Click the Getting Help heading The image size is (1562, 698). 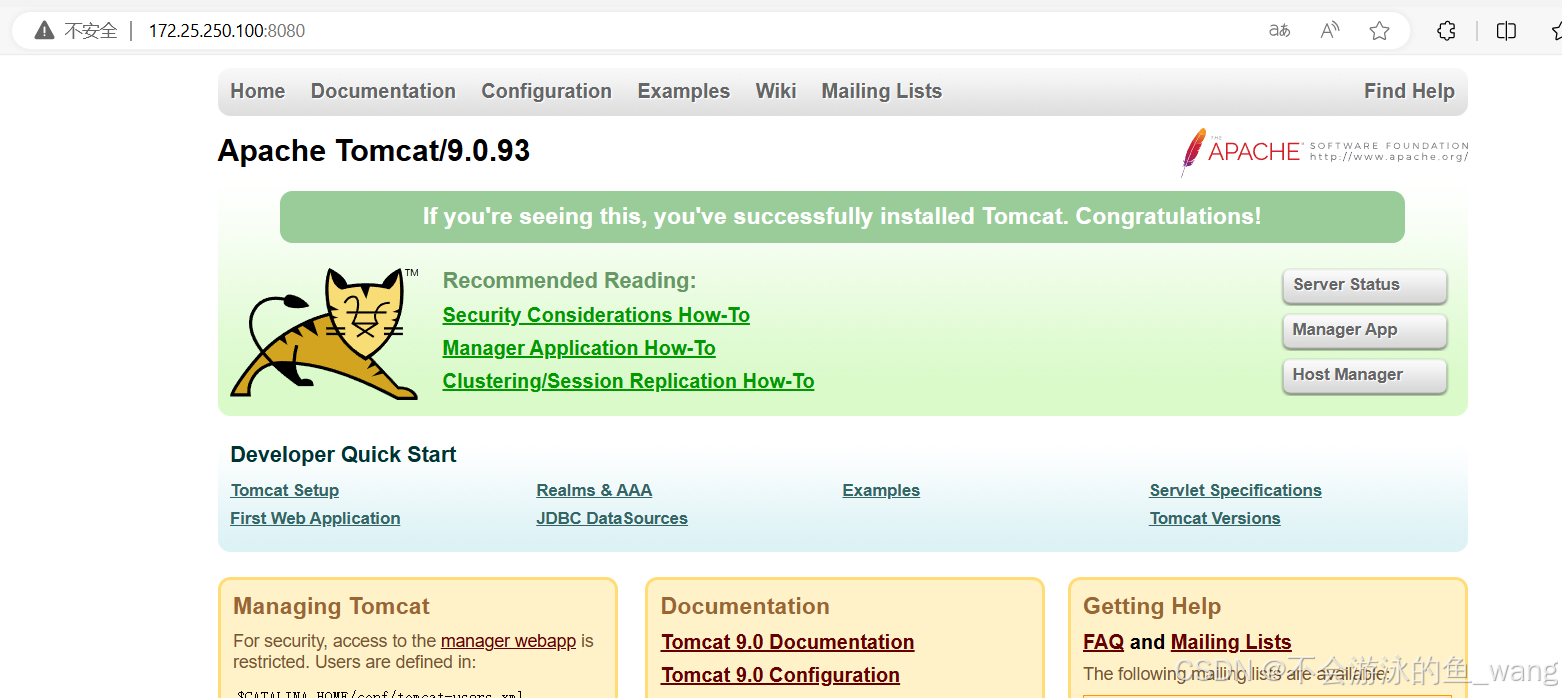pyautogui.click(x=1152, y=606)
